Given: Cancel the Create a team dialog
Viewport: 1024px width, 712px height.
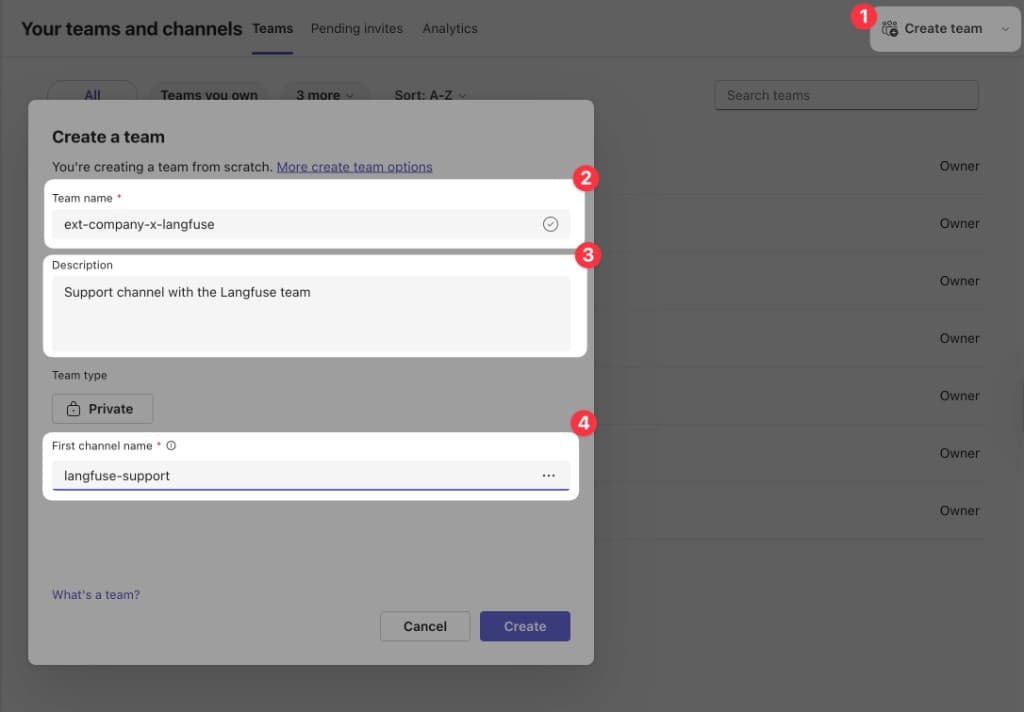Looking at the screenshot, I should [425, 626].
